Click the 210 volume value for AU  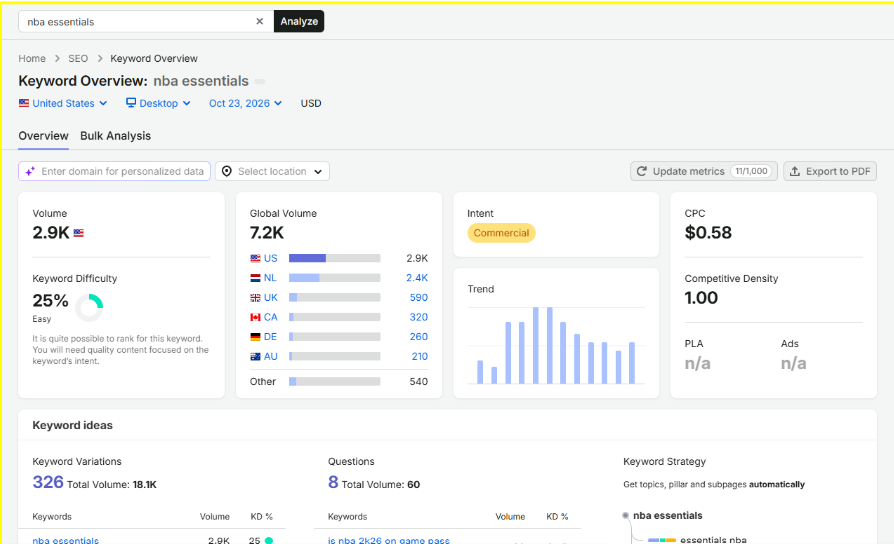click(x=420, y=356)
